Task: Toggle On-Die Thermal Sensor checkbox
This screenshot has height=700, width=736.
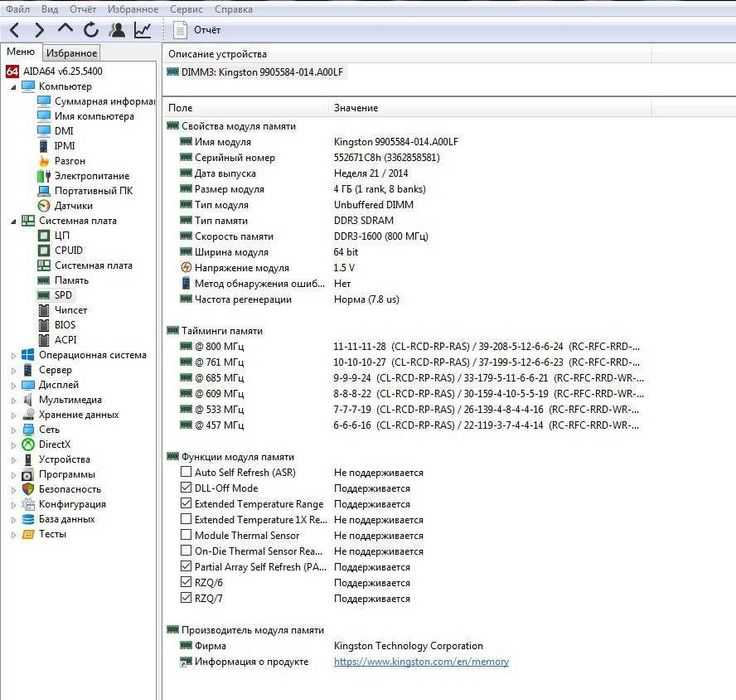Action: pos(186,550)
